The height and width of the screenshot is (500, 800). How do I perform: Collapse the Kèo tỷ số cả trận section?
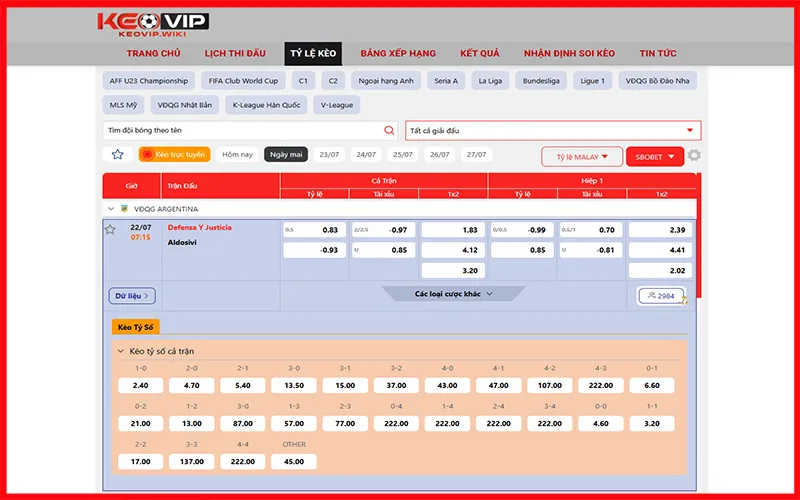121,353
